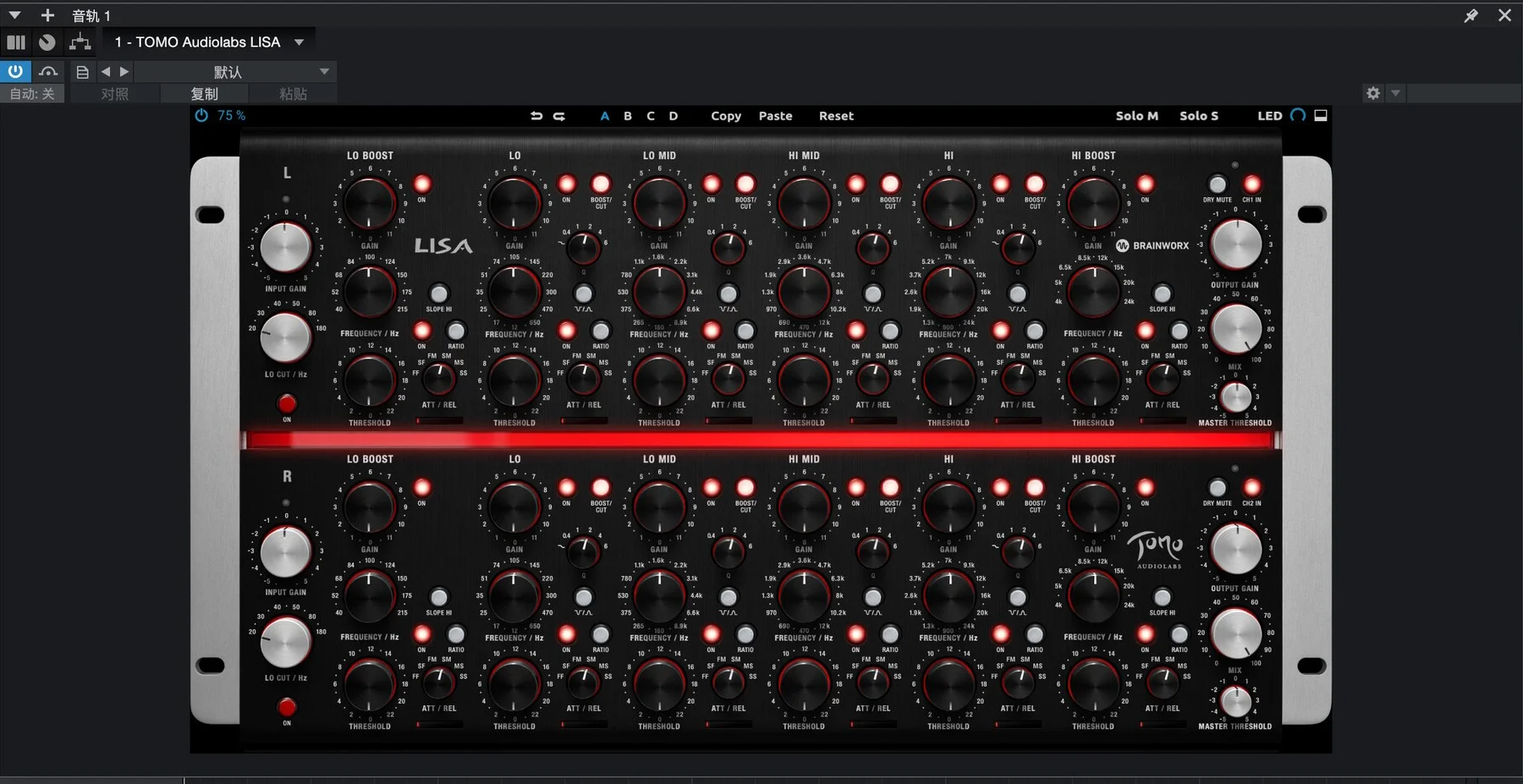Open the 默认 preset dropdown
The width and height of the screenshot is (1523, 784).
(235, 72)
